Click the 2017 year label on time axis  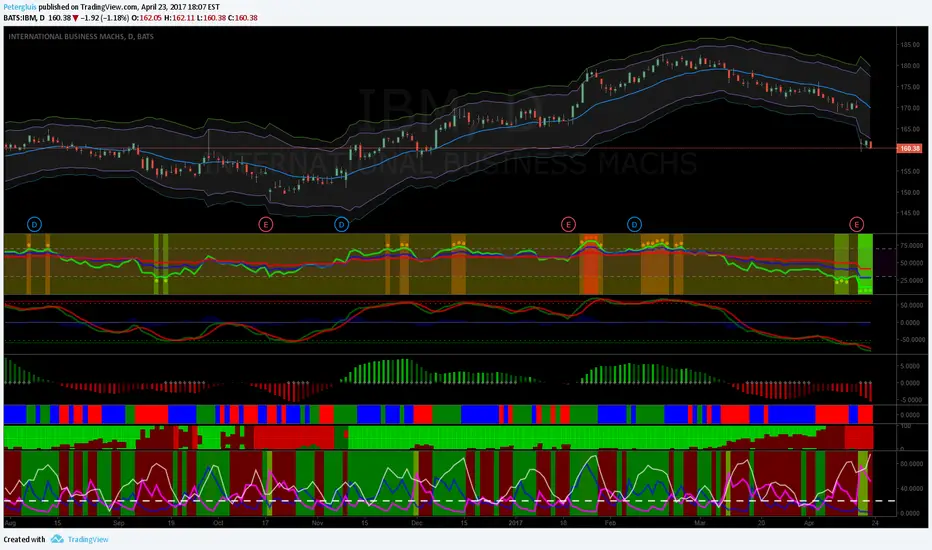coord(515,523)
